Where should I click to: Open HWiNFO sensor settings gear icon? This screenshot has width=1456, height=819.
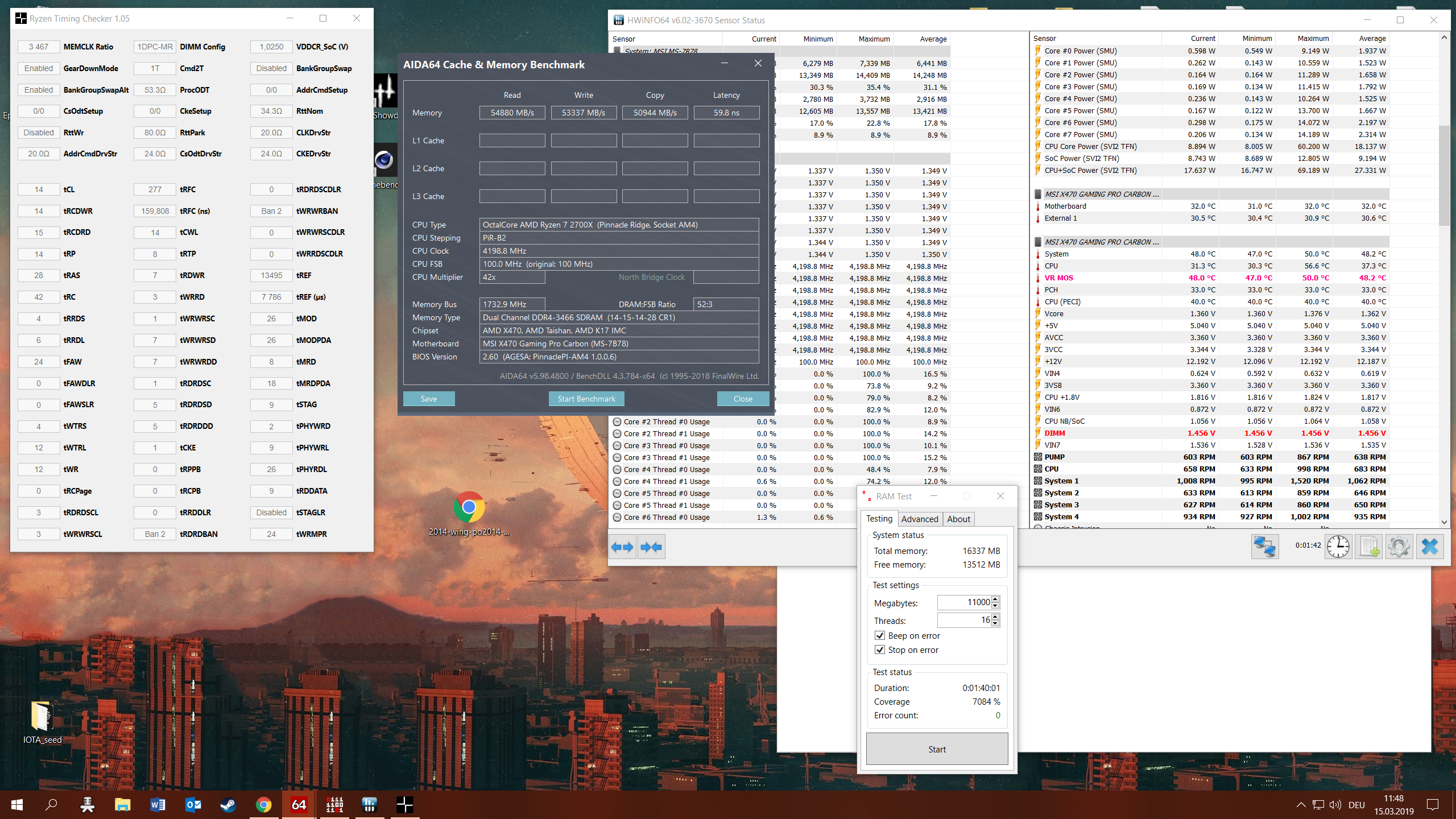(1399, 547)
